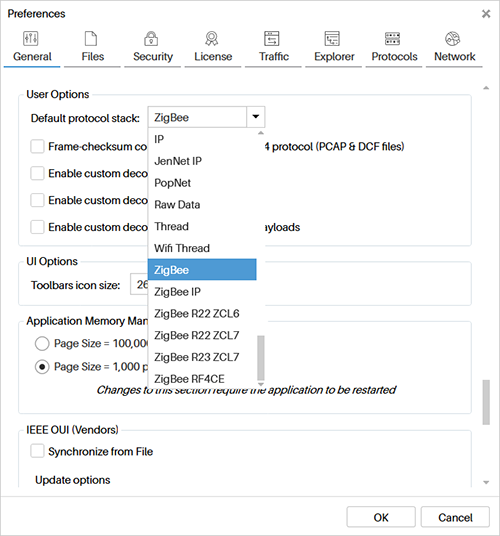Click the dropdown list scrollbar thumb
The image size is (500, 536).
point(261,358)
